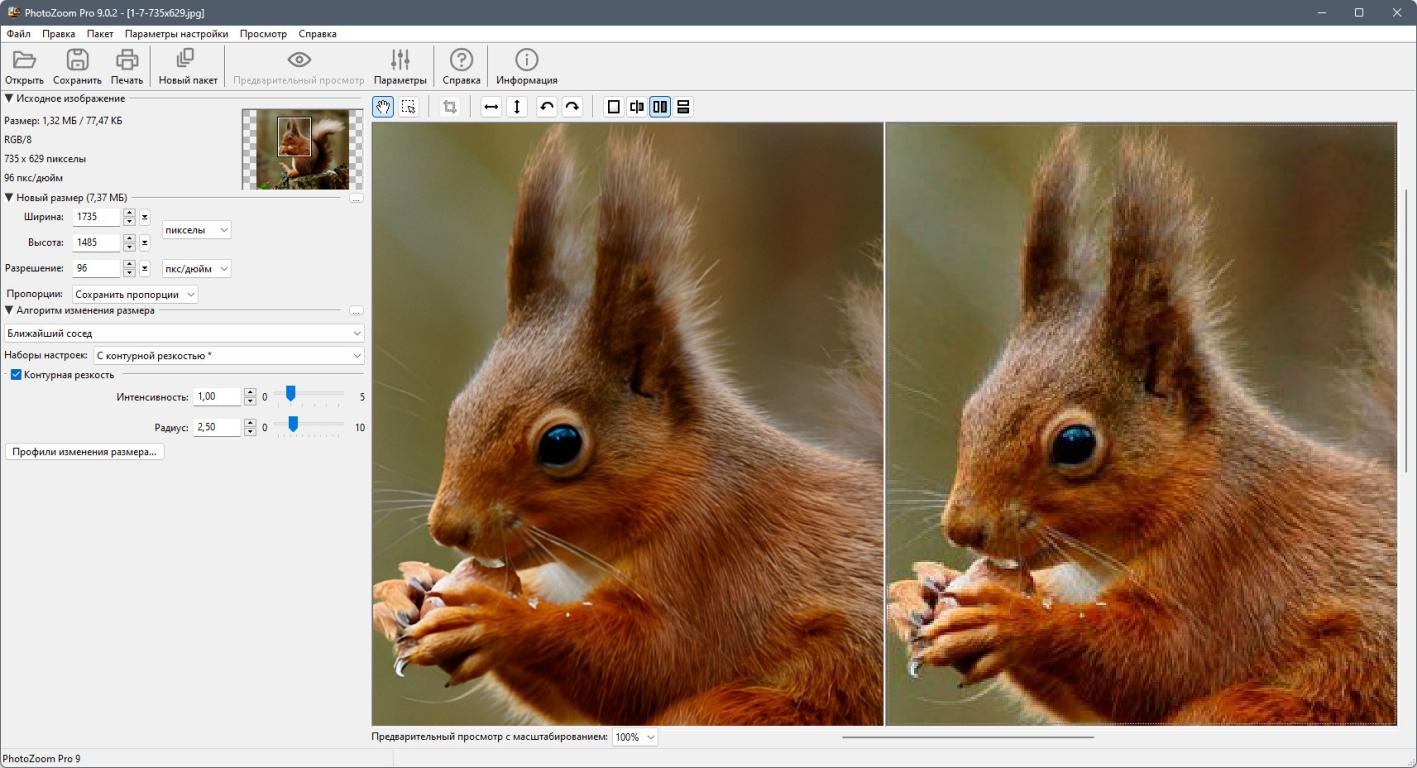Enable the vertical split-line preview mode
Screen dimensions: 1417x768
tap(637, 107)
